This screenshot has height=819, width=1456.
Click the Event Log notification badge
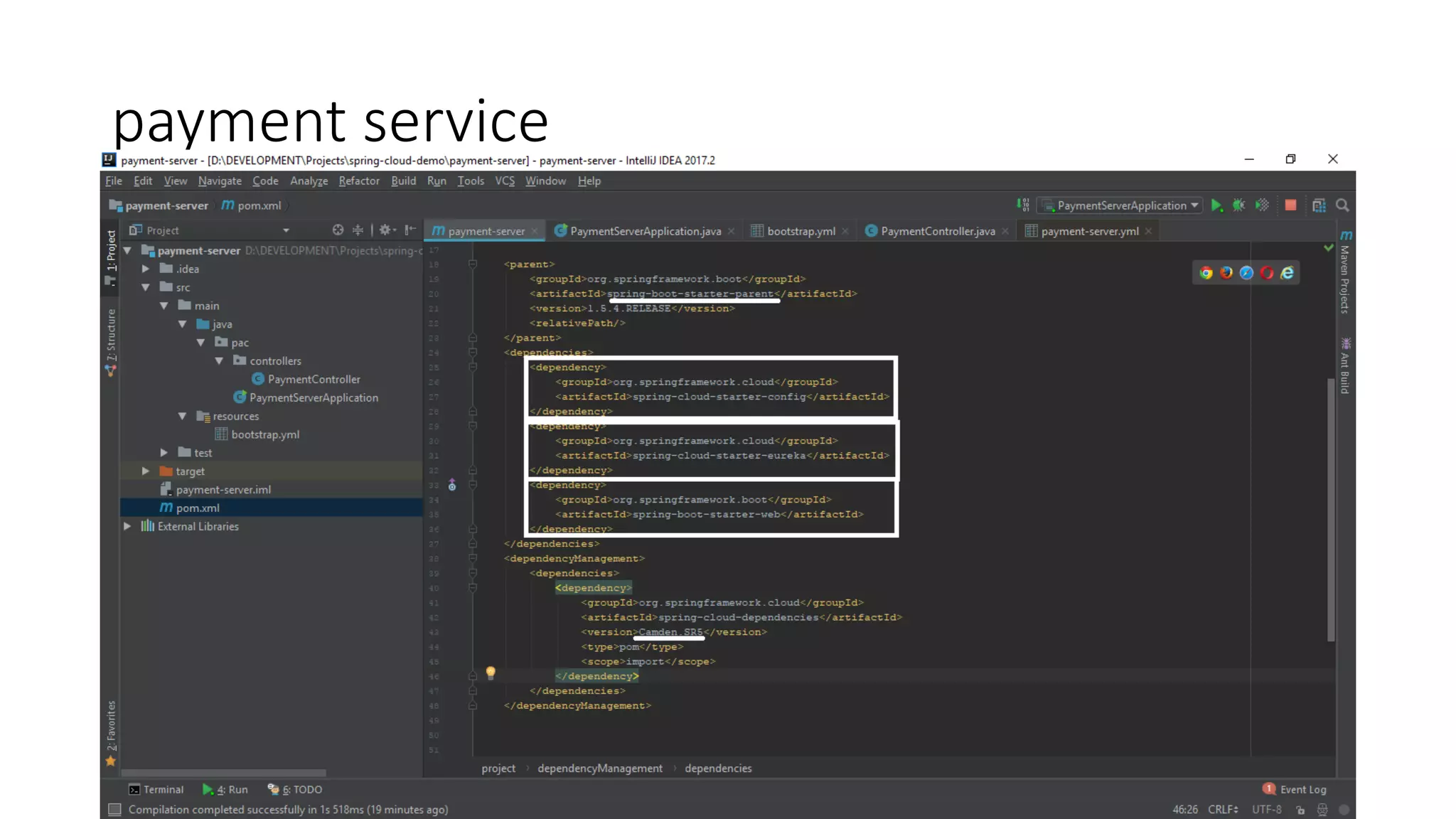coord(1268,788)
